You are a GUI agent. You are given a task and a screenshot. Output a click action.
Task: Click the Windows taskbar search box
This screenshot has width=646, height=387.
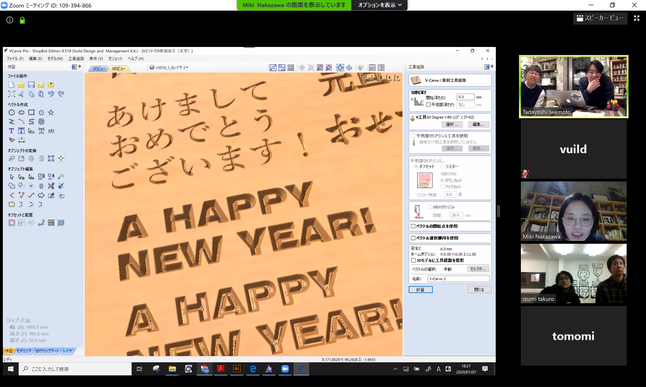click(76, 369)
